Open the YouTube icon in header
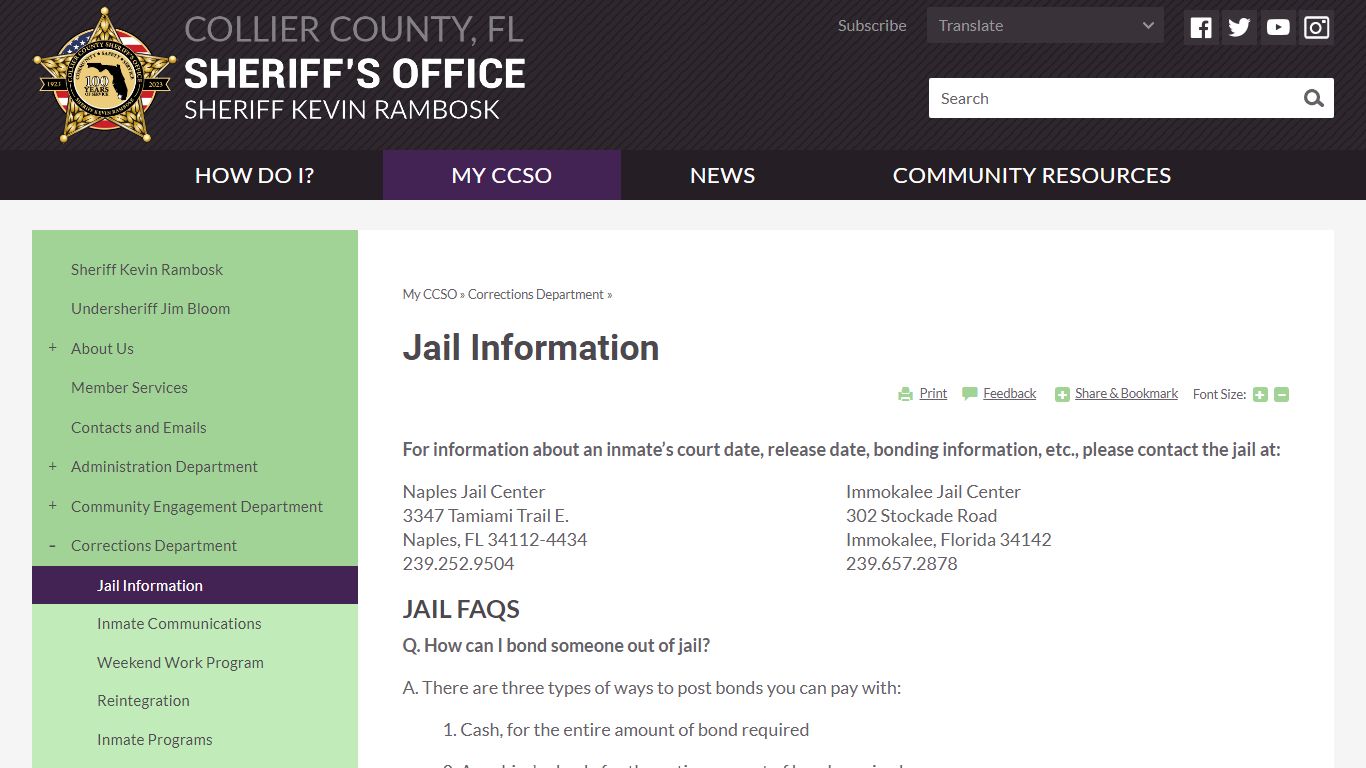Image resolution: width=1366 pixels, height=768 pixels. (1278, 27)
